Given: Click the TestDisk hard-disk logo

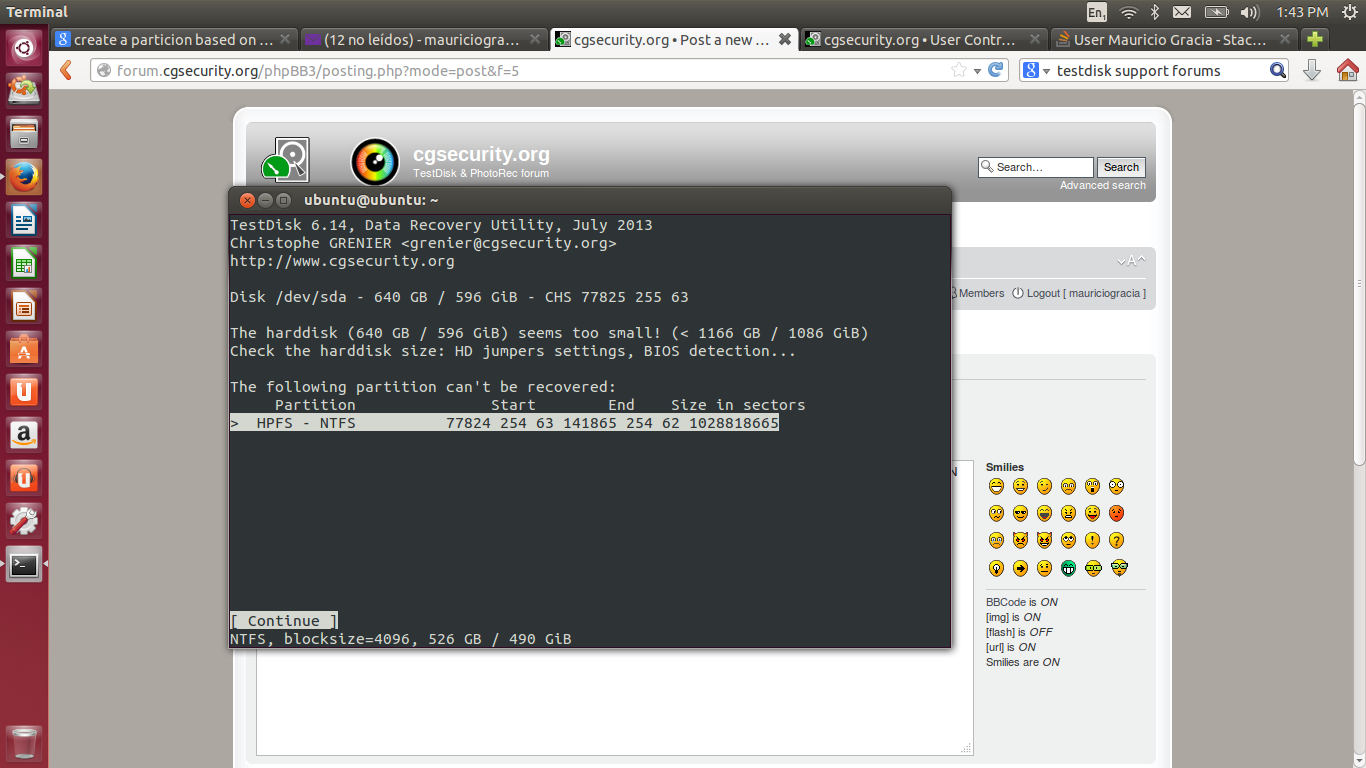Looking at the screenshot, I should pyautogui.click(x=285, y=162).
